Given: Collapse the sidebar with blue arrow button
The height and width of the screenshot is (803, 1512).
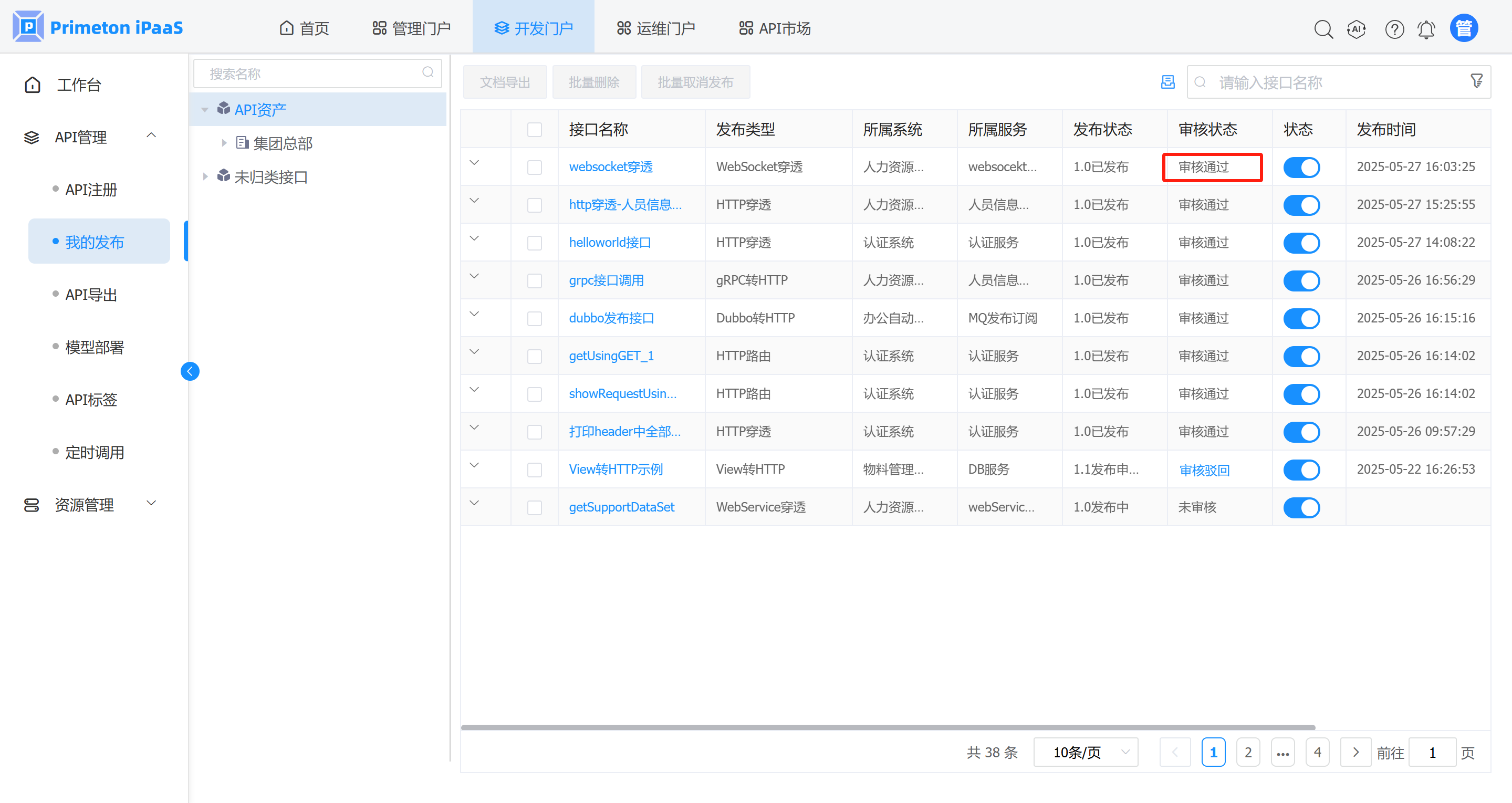Looking at the screenshot, I should tap(190, 371).
